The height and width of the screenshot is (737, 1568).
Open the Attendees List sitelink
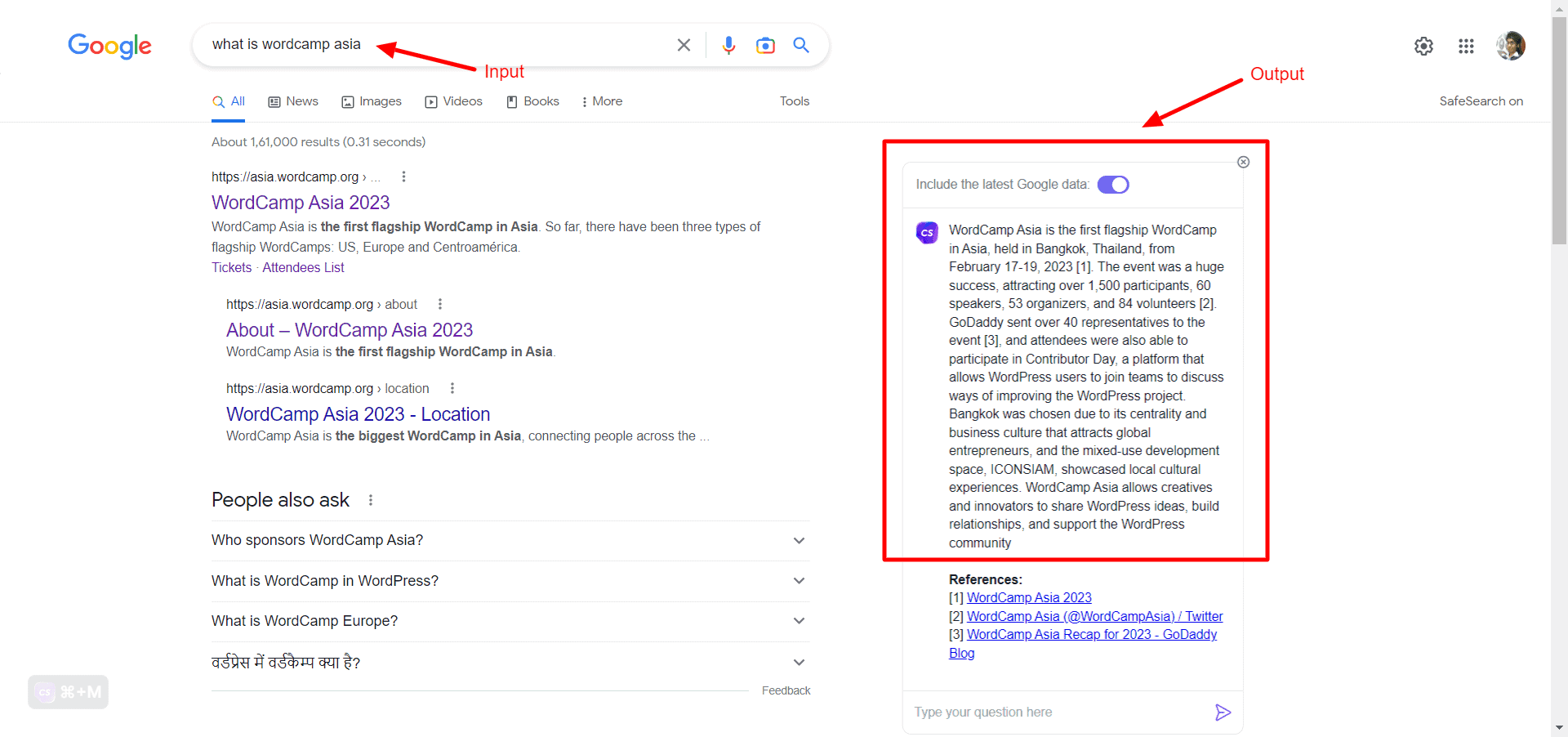tap(303, 268)
